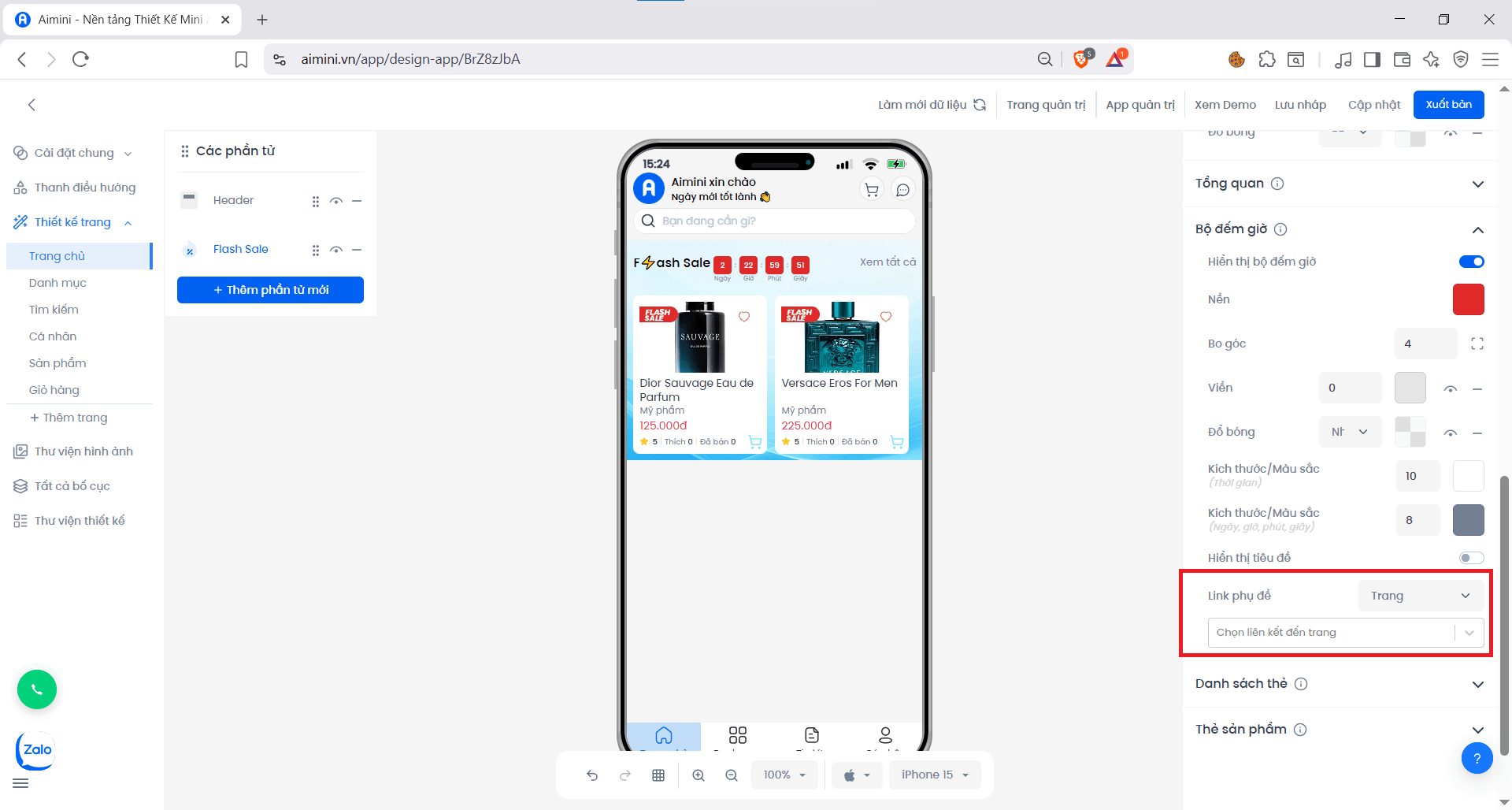Open the Zalo chat icon
The width and height of the screenshot is (1512, 810).
[36, 750]
